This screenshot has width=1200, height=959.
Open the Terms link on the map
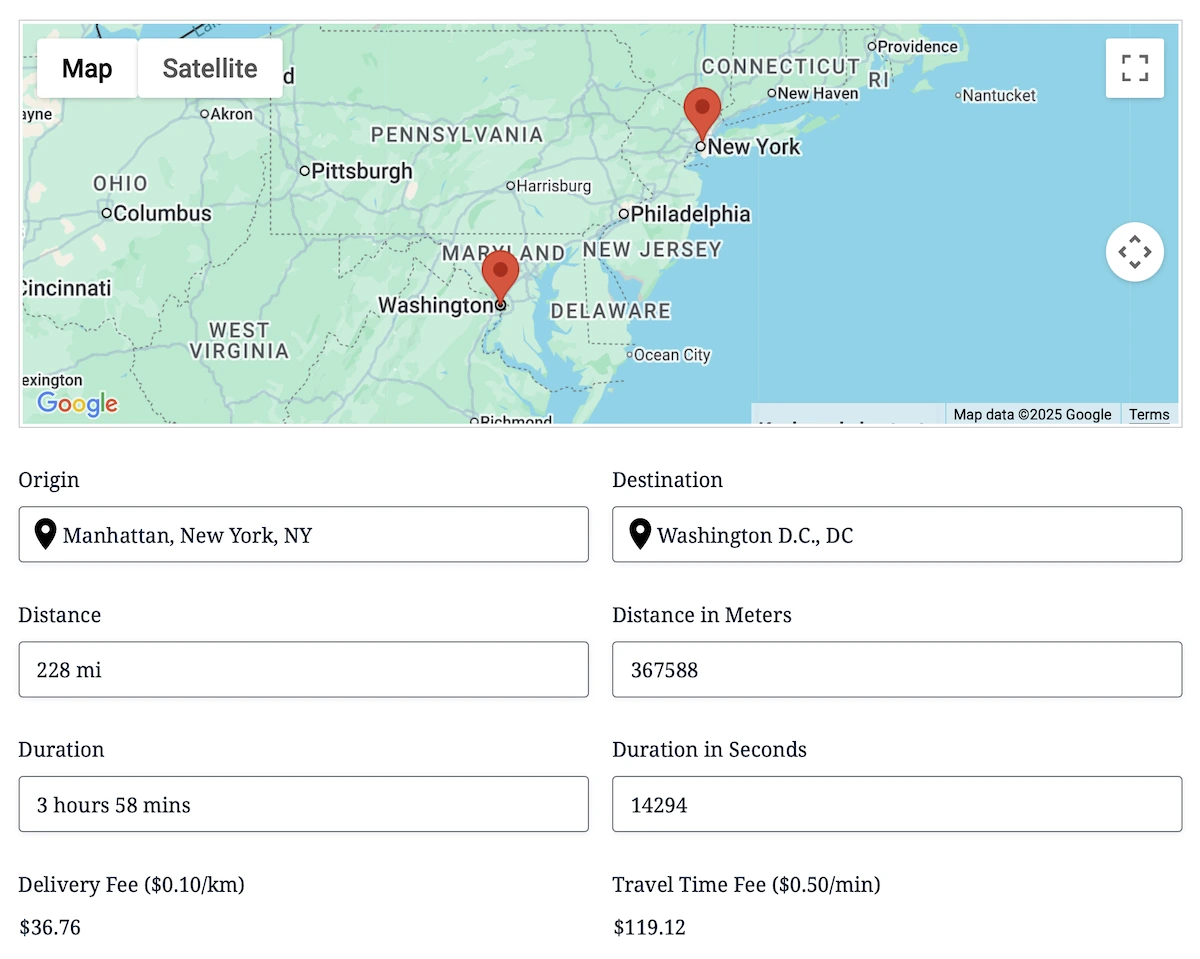(x=1149, y=414)
